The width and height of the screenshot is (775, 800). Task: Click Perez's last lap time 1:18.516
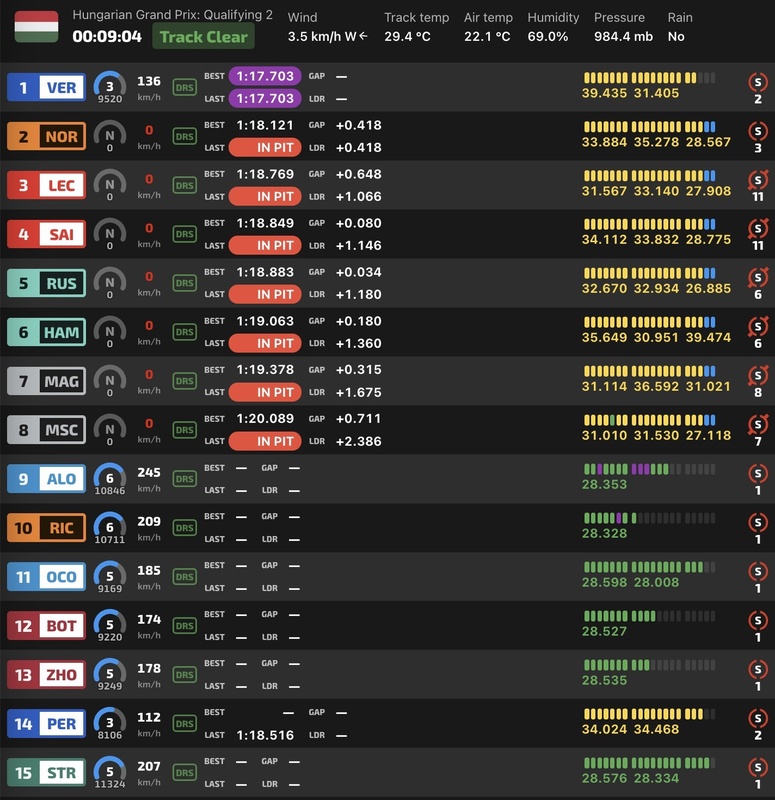click(x=265, y=735)
